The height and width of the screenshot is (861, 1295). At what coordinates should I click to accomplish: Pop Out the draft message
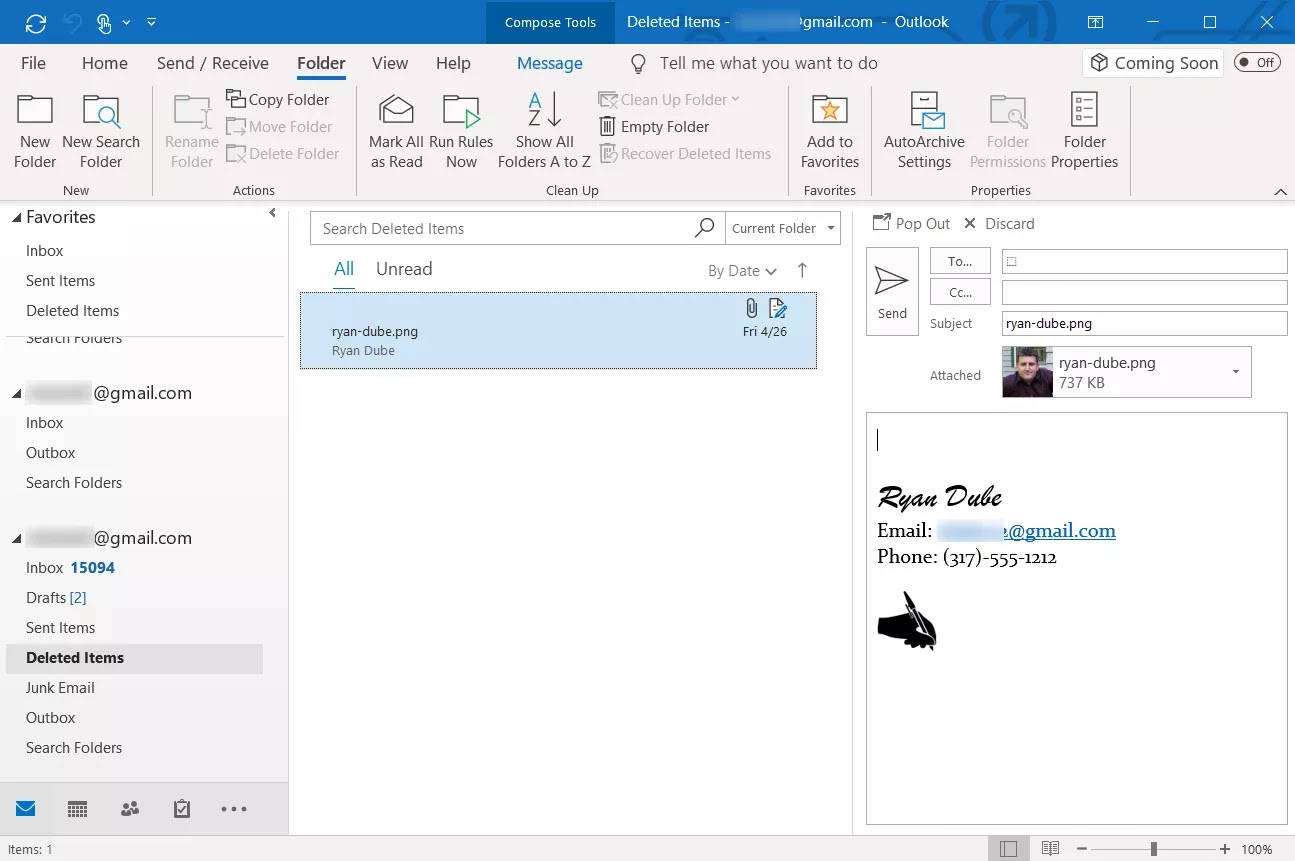[911, 224]
